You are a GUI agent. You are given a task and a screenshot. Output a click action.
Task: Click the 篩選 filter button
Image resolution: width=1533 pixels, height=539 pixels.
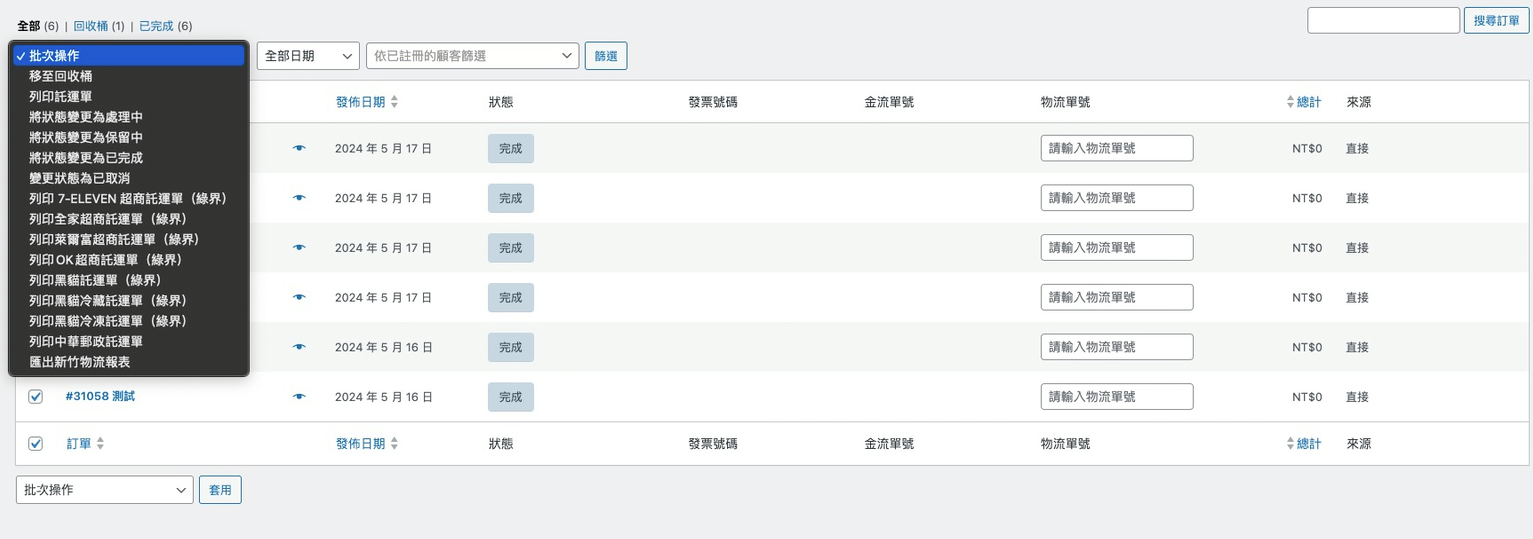606,56
